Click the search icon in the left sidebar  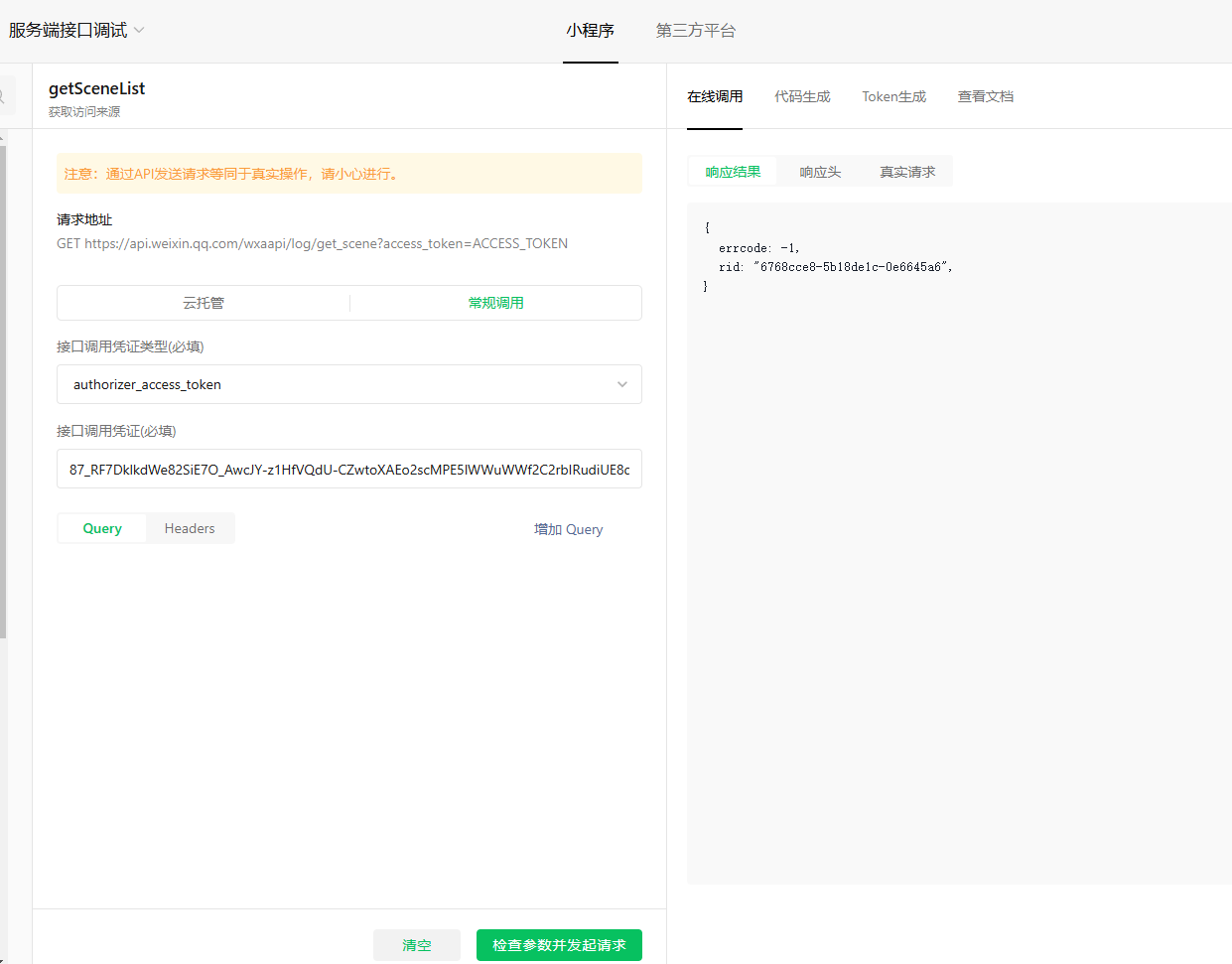point(3,96)
